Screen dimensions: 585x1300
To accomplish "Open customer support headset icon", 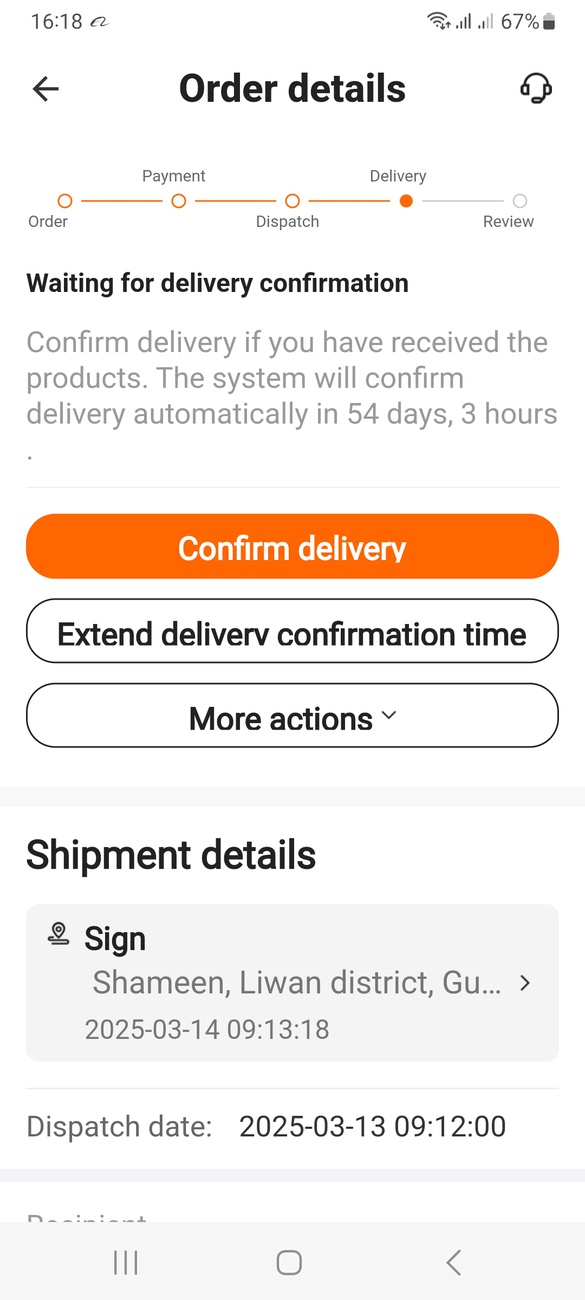I will 536,88.
